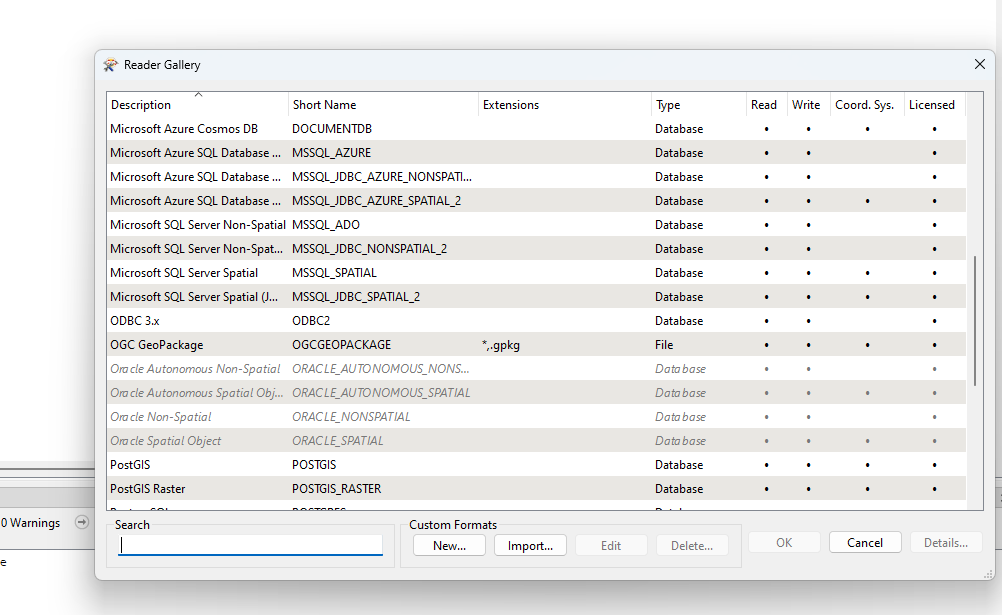
Task: Select the MSSQL_AZURE short name cell
Action: click(x=331, y=153)
